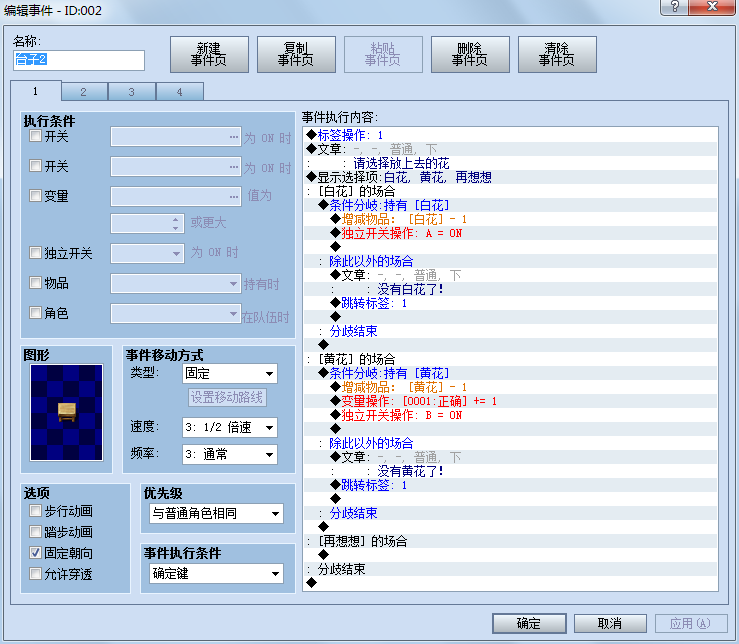
Task: Uncheck the 固定朝向 option
Action: pos(35,553)
